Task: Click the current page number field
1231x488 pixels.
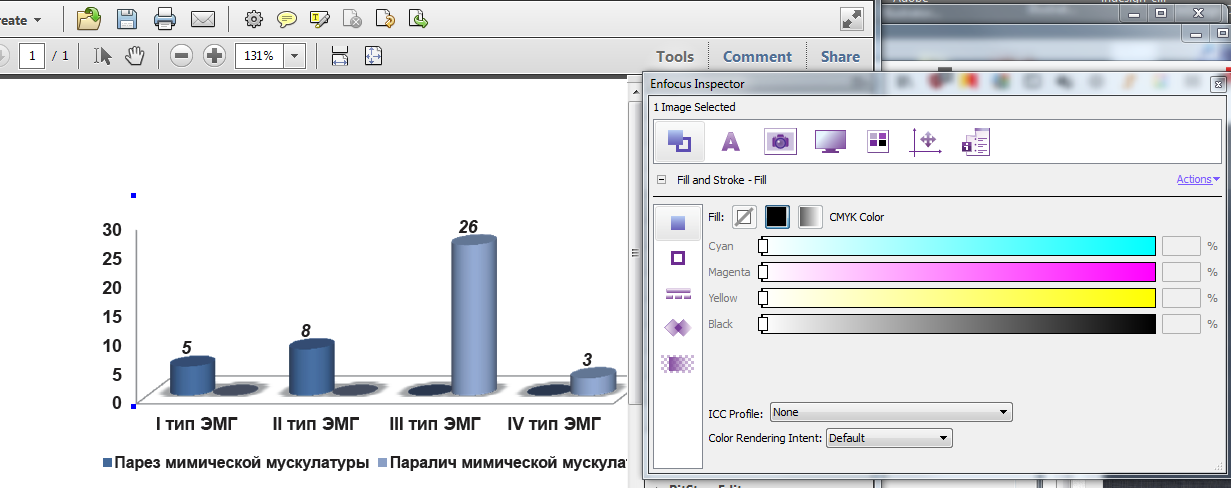Action: [32, 56]
